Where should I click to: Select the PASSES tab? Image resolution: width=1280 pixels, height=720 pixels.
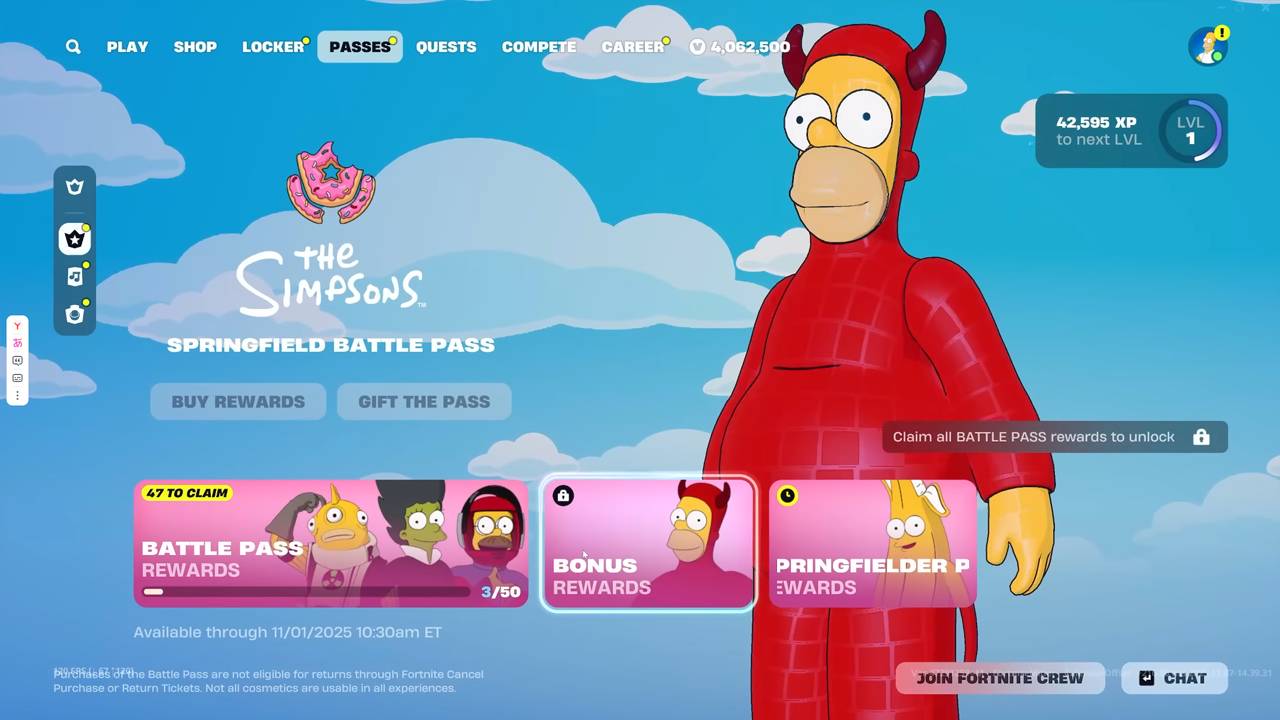click(360, 47)
